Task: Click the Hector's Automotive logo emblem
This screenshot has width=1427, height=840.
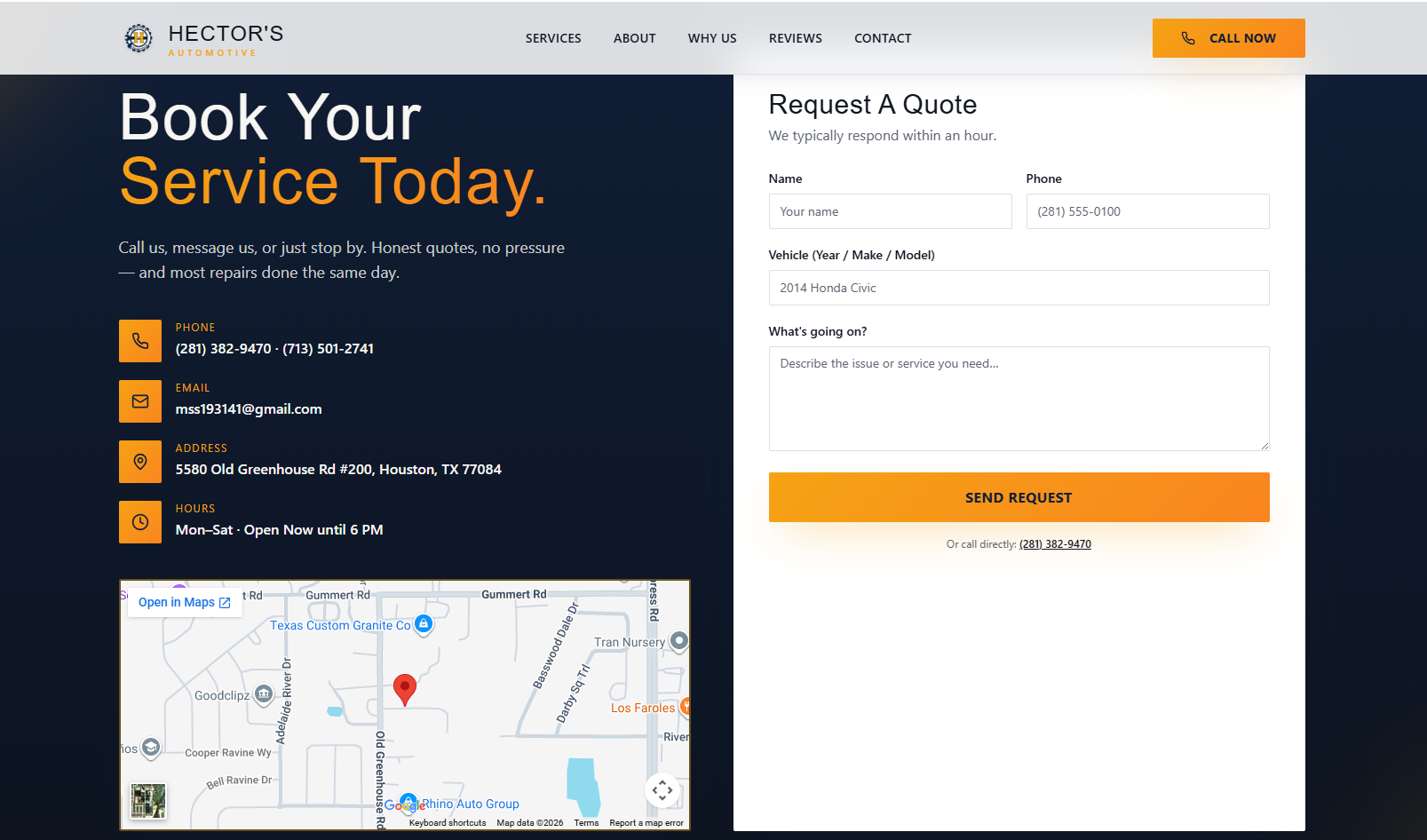Action: tap(139, 38)
